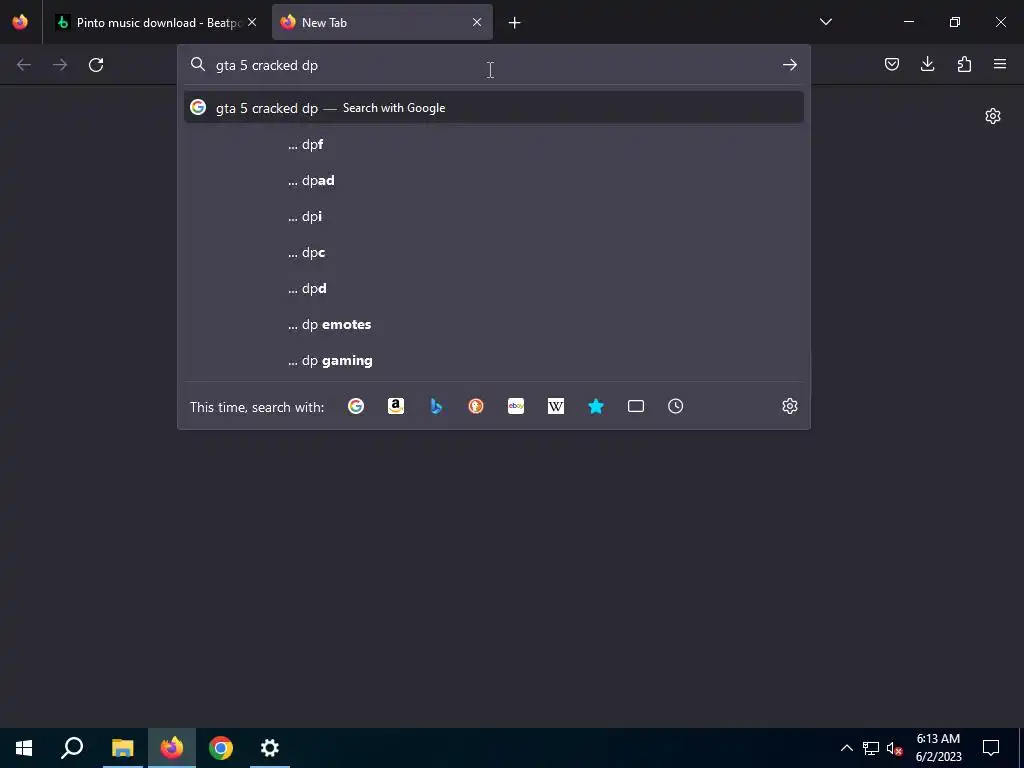Image resolution: width=1024 pixels, height=768 pixels.
Task: Open Google Chrome from taskbar
Action: 221,748
